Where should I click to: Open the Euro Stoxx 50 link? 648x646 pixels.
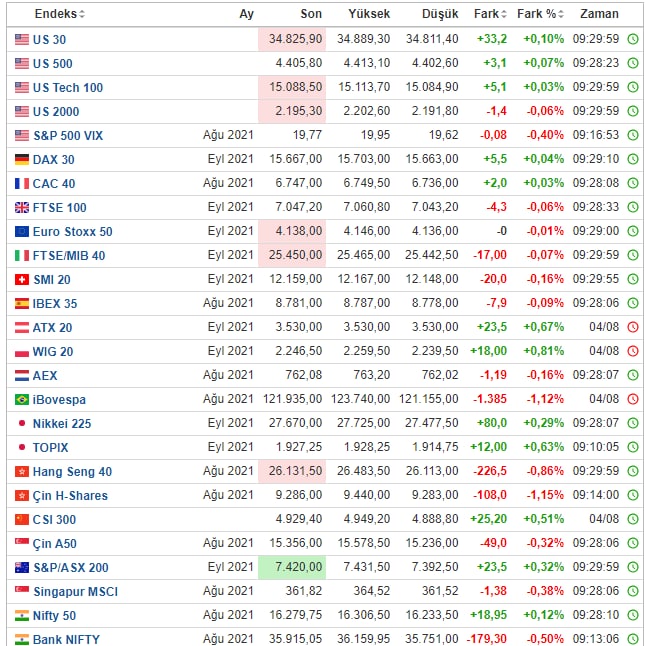pyautogui.click(x=72, y=231)
